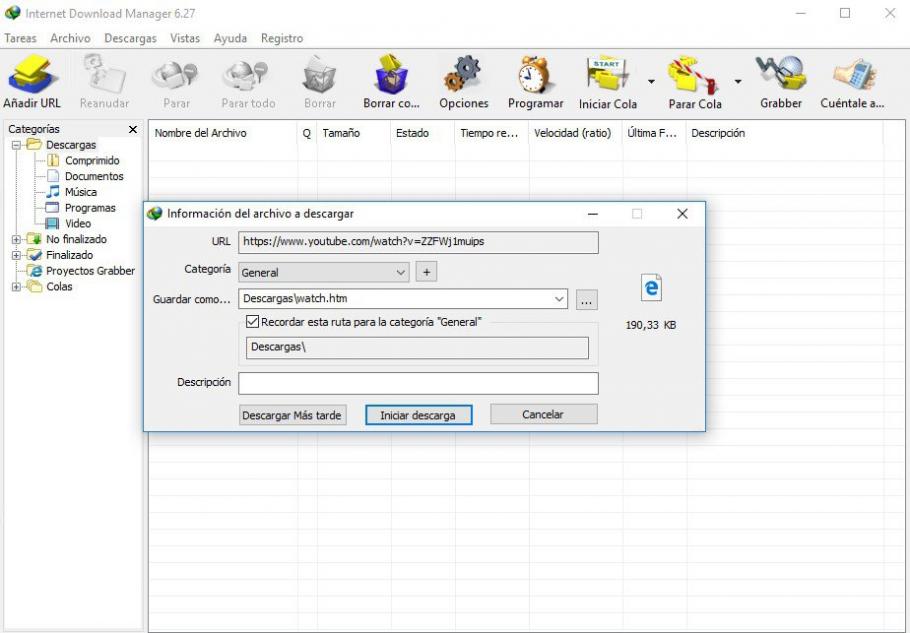Image resolution: width=910 pixels, height=633 pixels.
Task: Open Opciones gear icon
Action: (463, 74)
